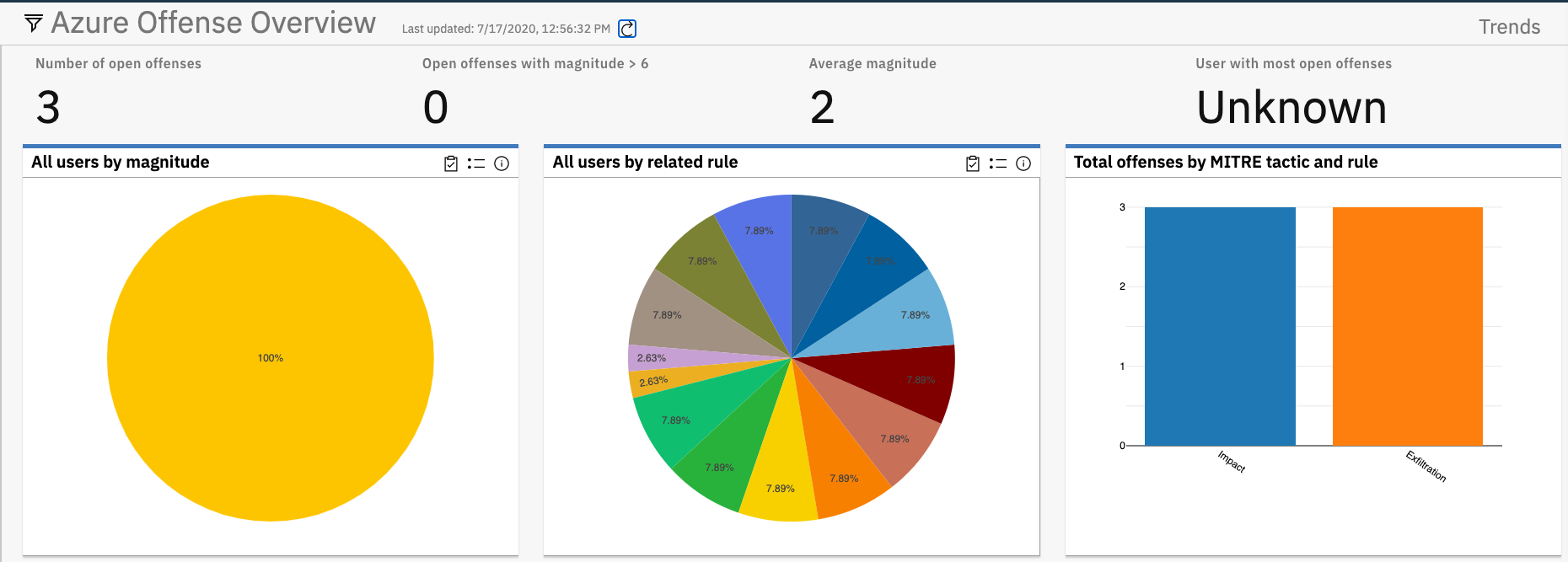Click the Number of open offenses value 3
Screen dimensions: 1568x562
pyautogui.click(x=48, y=108)
